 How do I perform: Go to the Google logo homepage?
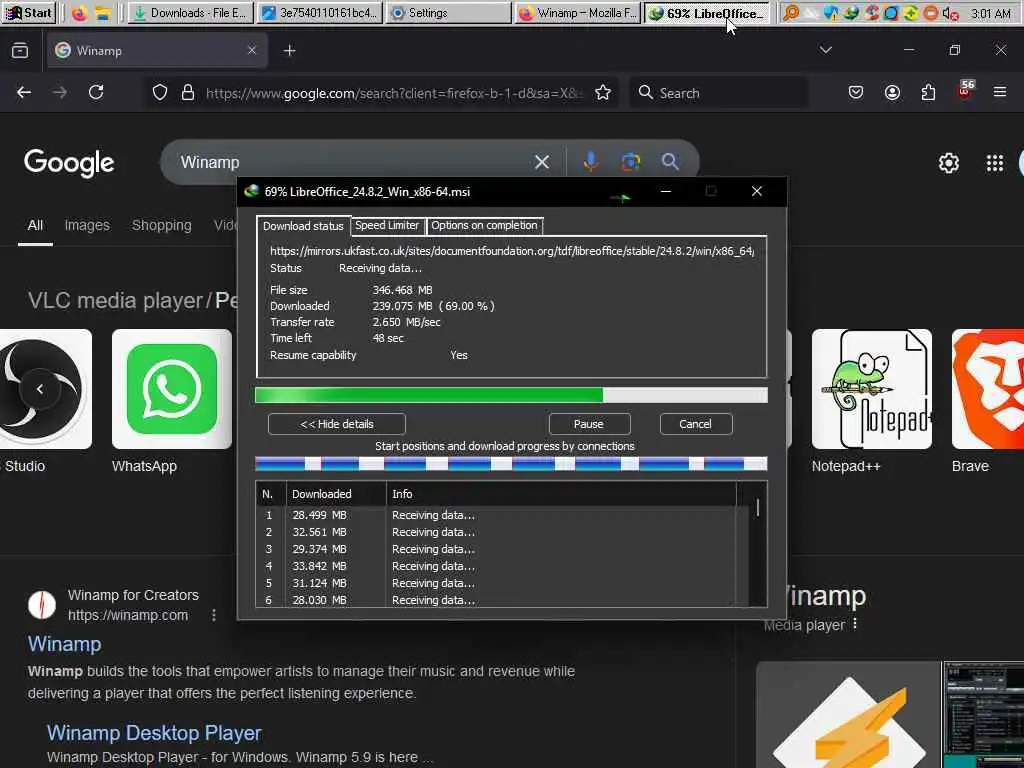point(69,163)
